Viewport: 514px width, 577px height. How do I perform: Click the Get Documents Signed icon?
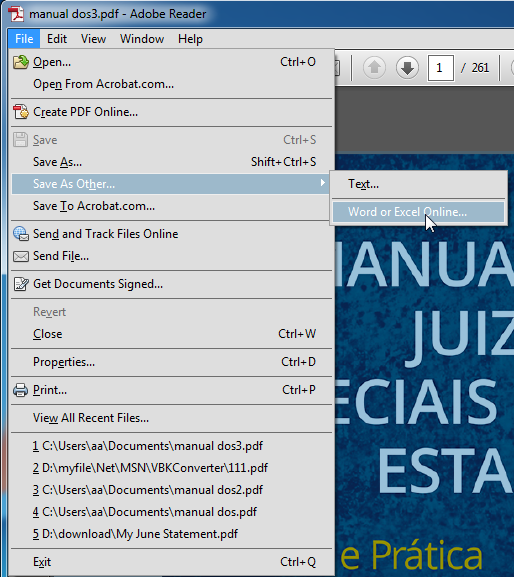[x=21, y=284]
